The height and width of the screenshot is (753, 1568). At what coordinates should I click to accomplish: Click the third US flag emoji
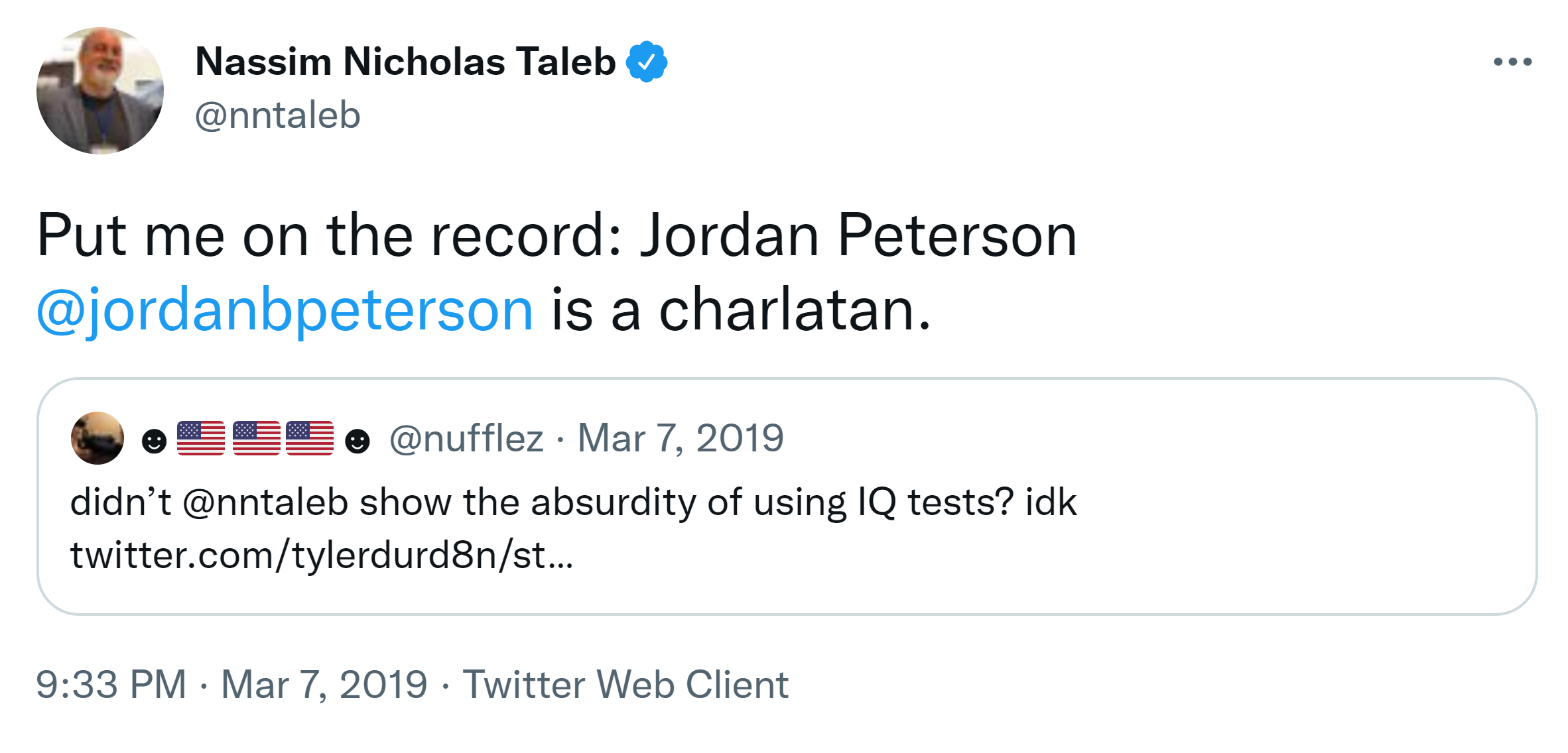tap(310, 438)
